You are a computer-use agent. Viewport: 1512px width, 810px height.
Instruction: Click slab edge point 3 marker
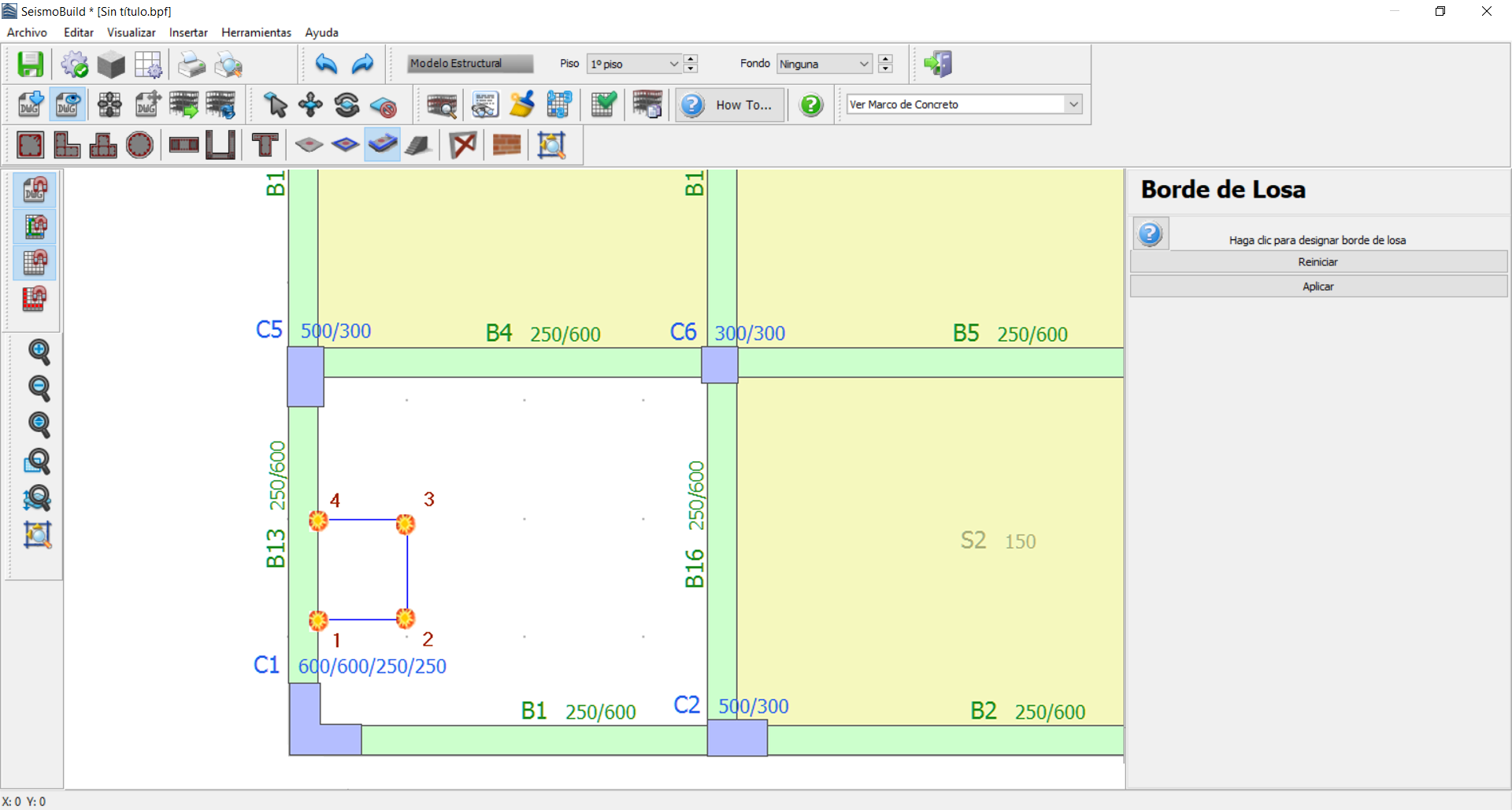coord(406,523)
